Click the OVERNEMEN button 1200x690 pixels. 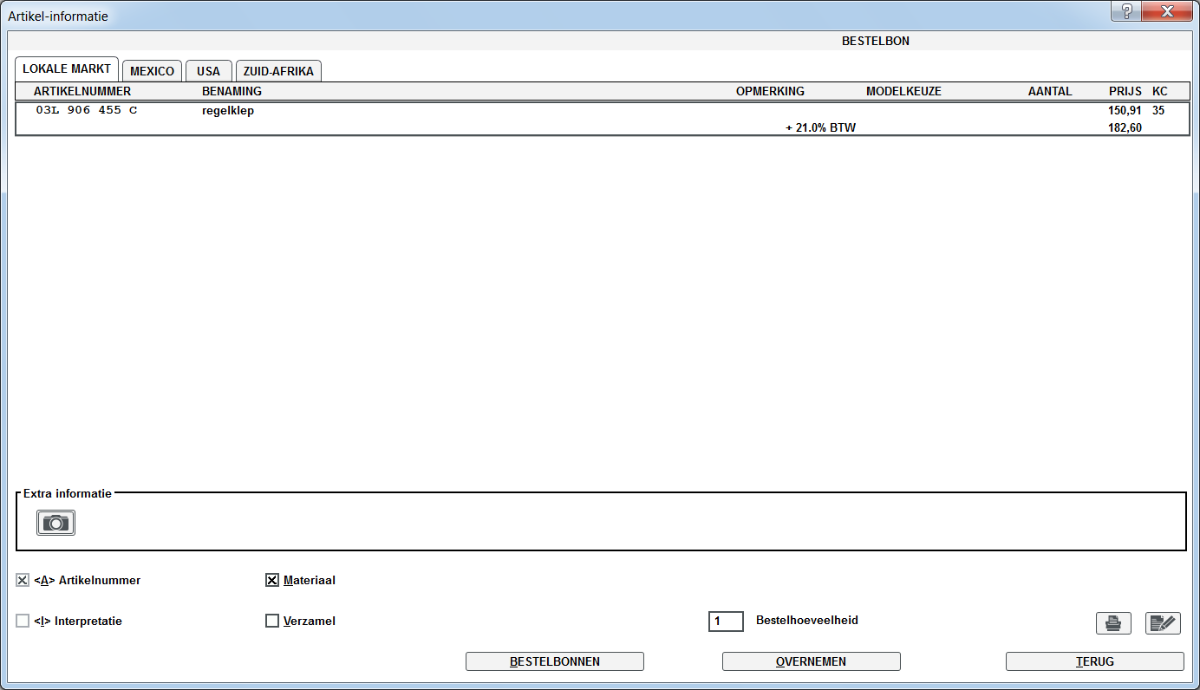[x=811, y=661]
